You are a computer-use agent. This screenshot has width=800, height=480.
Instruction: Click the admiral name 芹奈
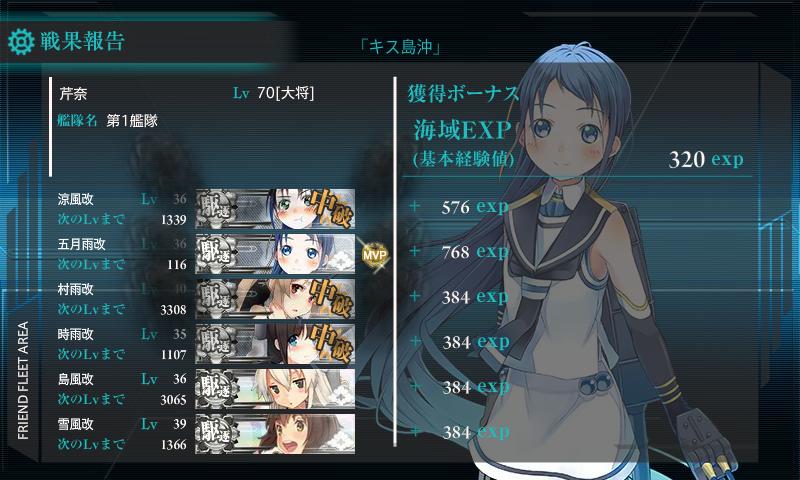[x=73, y=94]
